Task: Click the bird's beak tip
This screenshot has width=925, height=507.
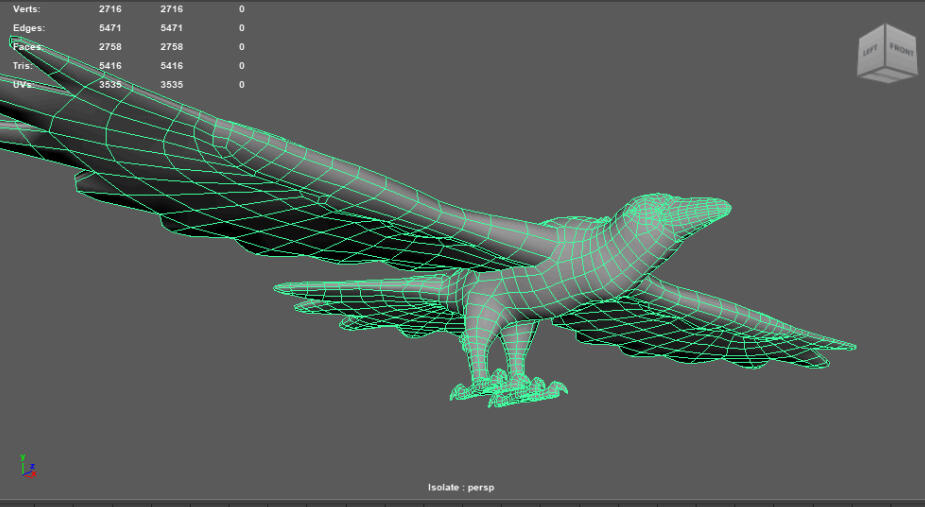Action: tap(726, 207)
